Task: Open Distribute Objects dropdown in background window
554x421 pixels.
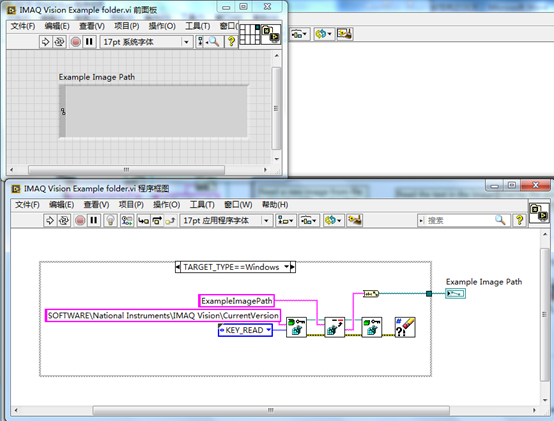Action: (300, 34)
